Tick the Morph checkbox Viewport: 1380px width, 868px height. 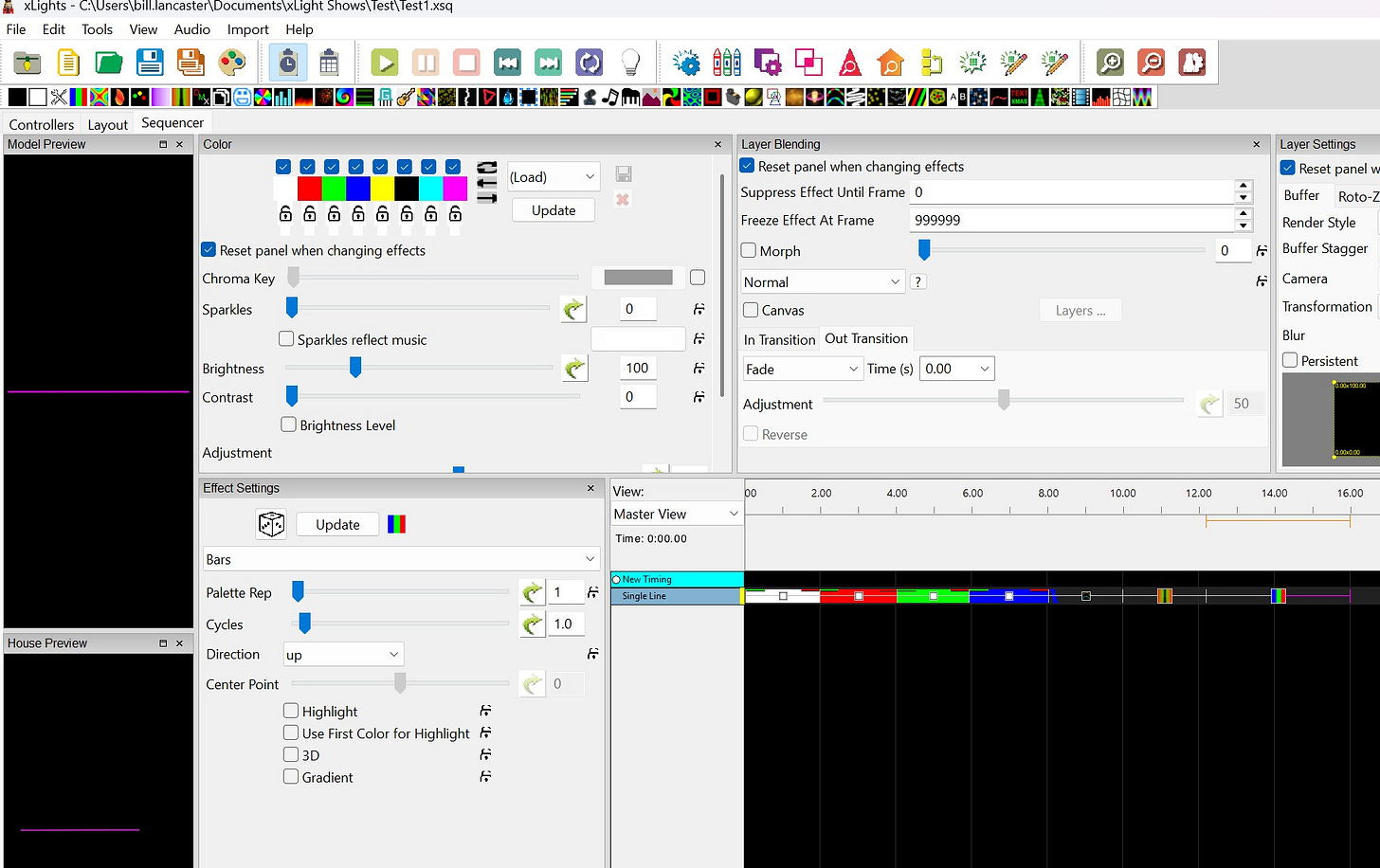point(749,250)
